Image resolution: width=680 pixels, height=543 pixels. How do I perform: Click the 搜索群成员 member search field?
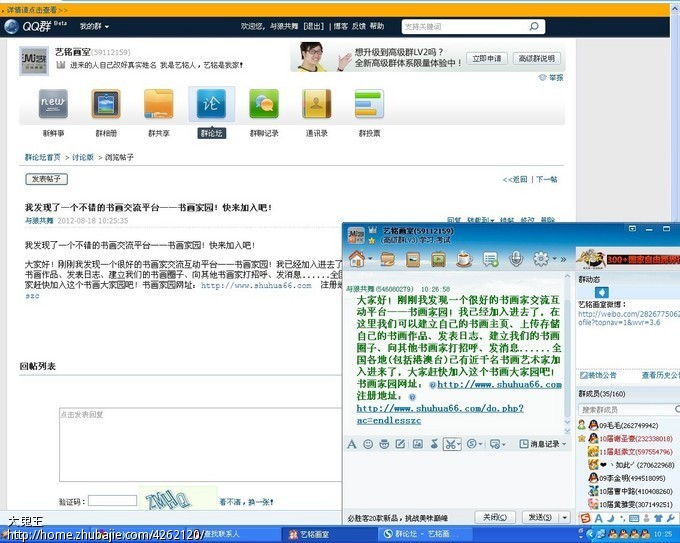[628, 409]
